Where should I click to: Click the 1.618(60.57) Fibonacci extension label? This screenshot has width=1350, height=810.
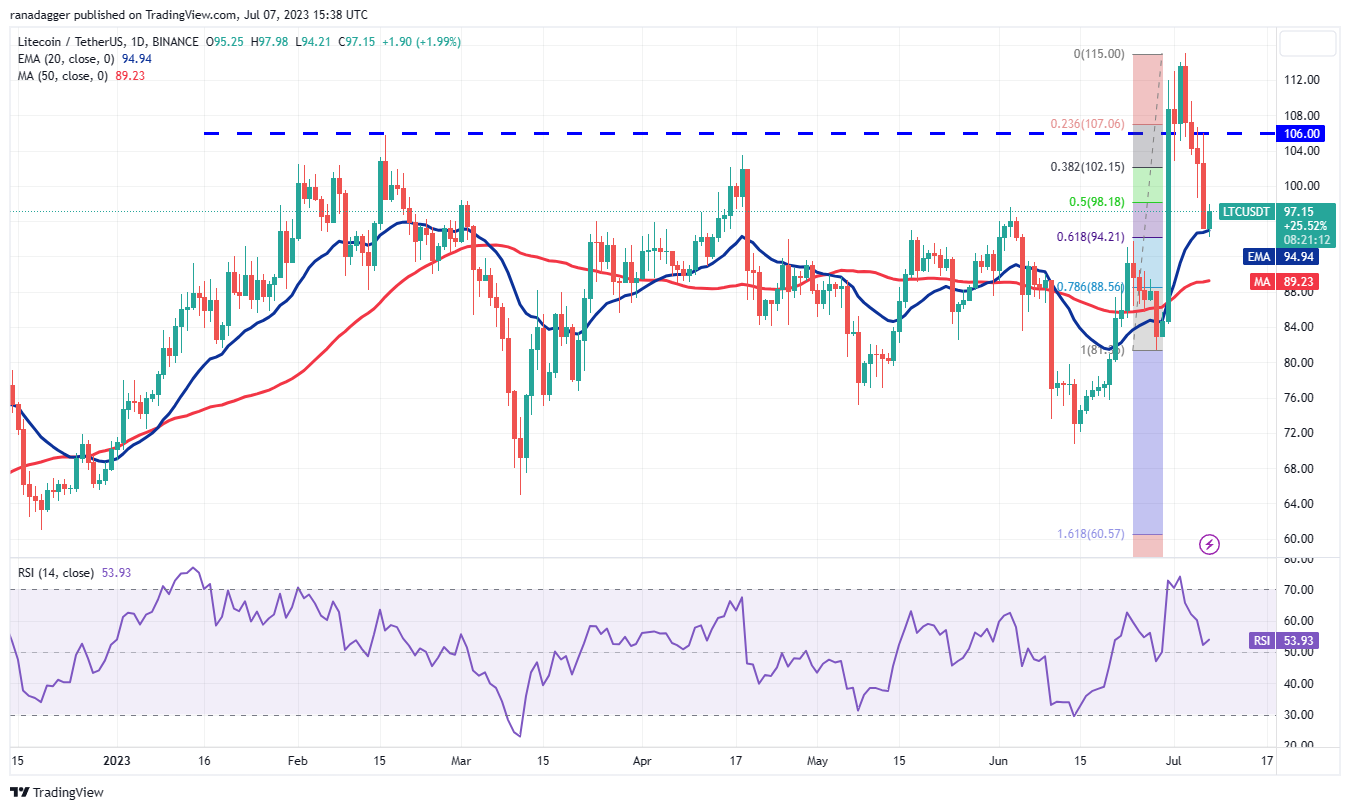[1090, 534]
